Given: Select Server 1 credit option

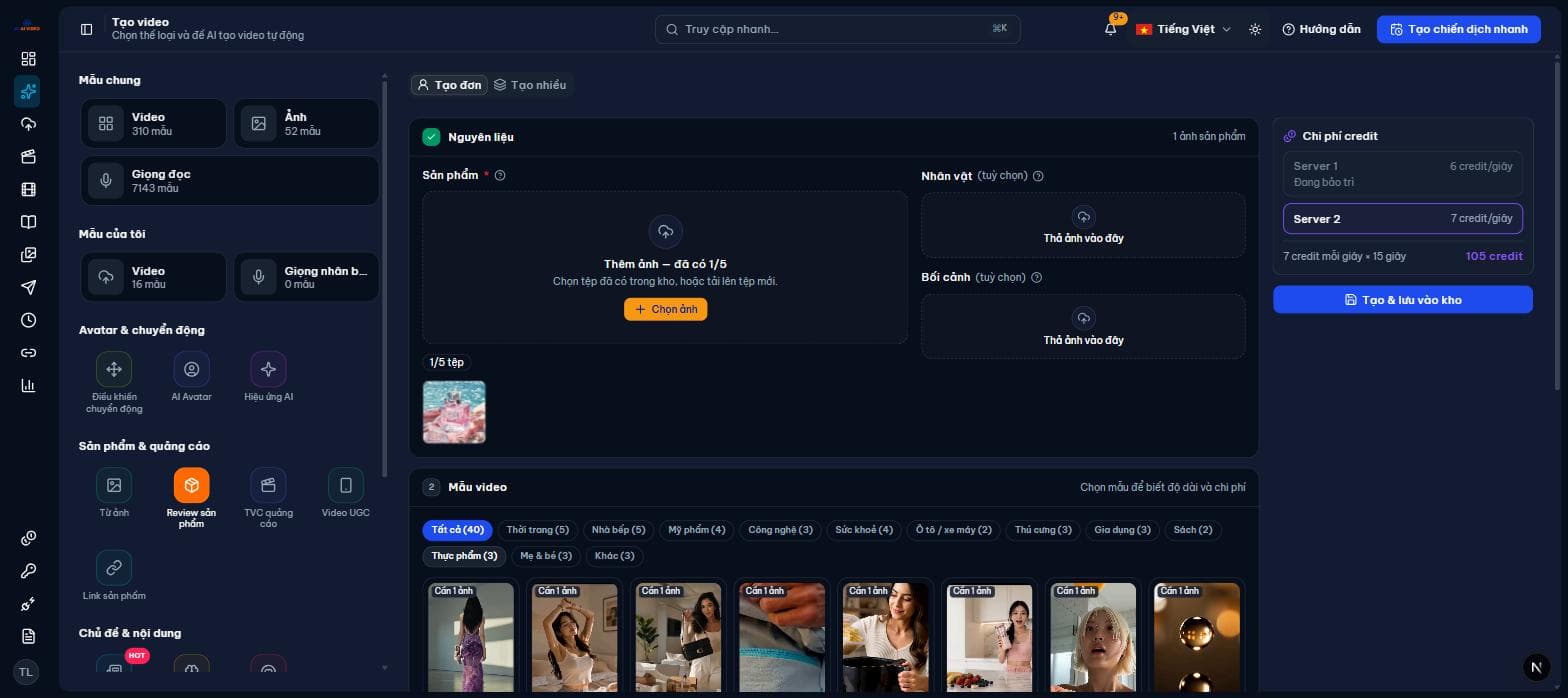Looking at the screenshot, I should (1402, 174).
